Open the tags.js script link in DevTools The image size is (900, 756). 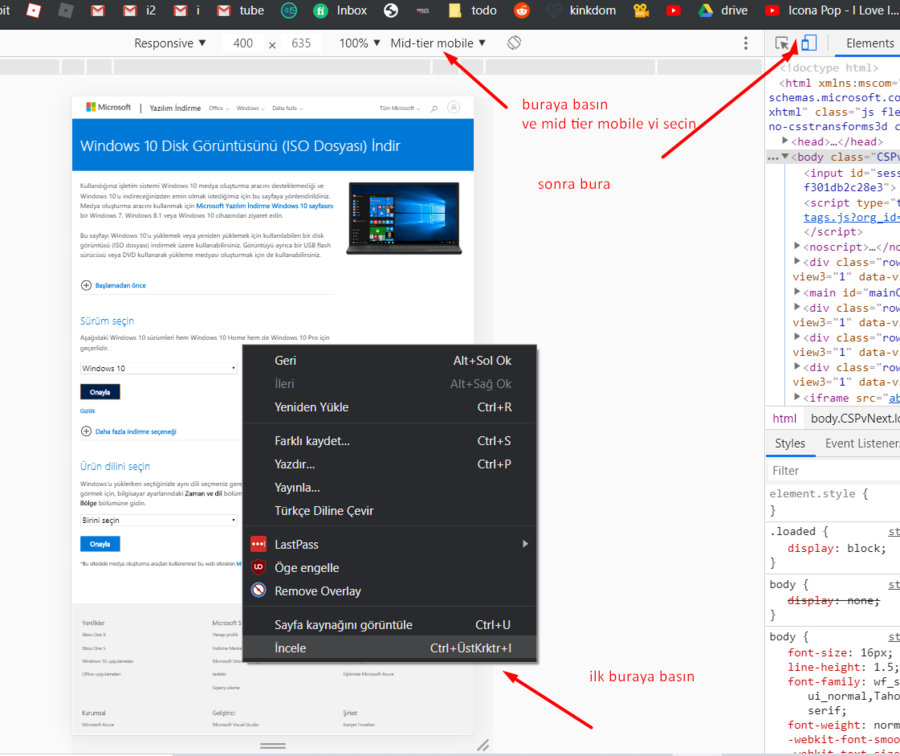(x=851, y=217)
